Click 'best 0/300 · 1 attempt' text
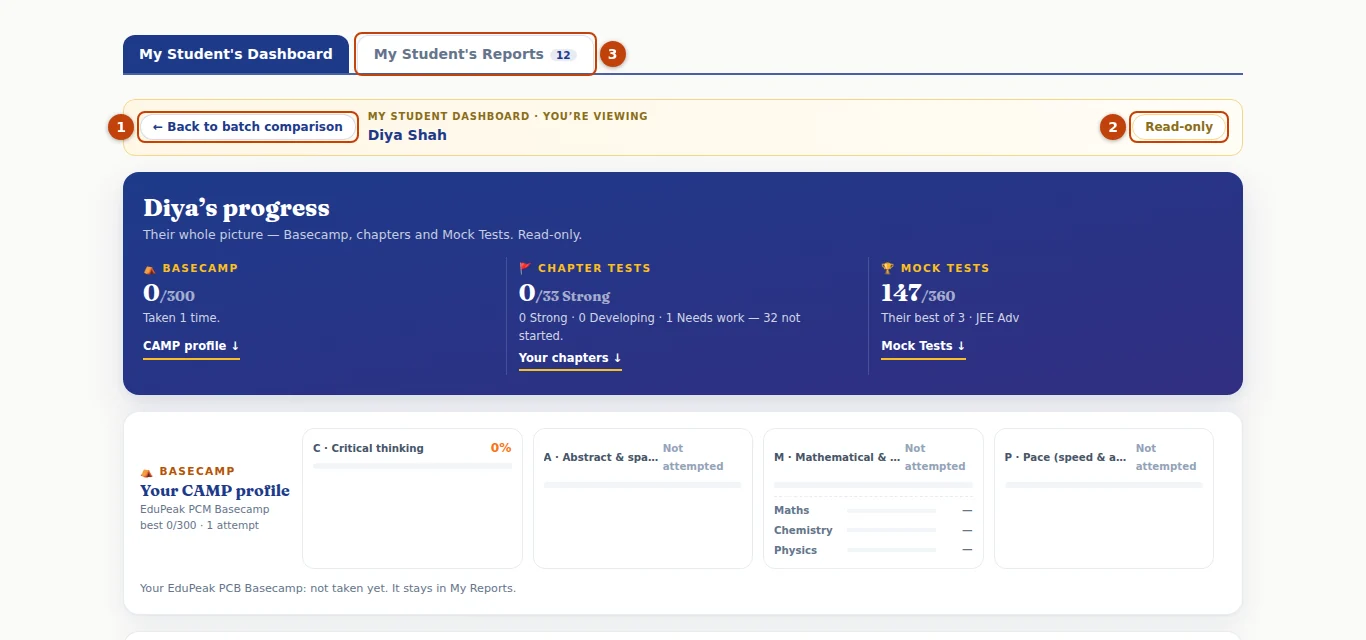The height and width of the screenshot is (640, 1366). point(199,525)
